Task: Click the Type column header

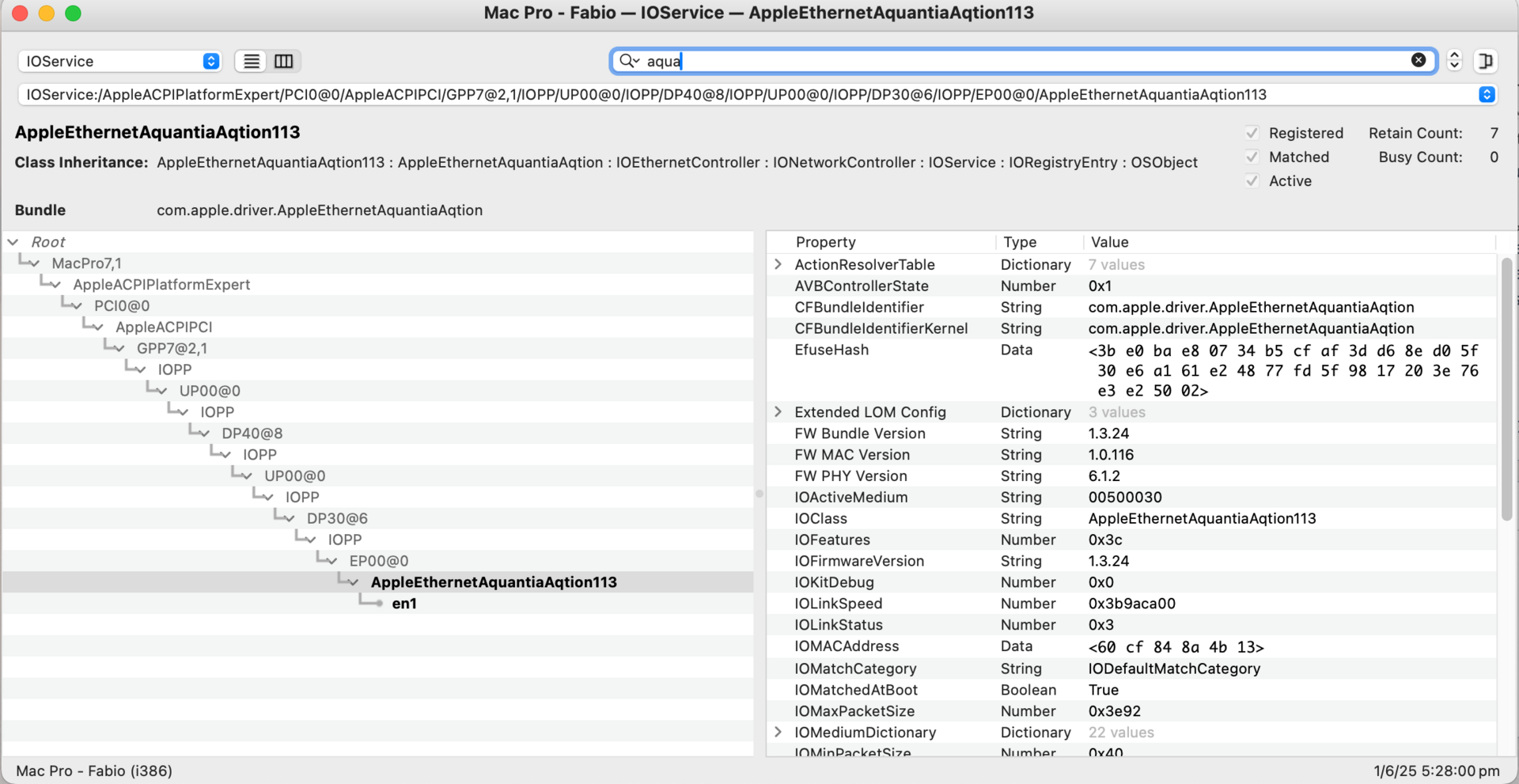Action: pyautogui.click(x=1020, y=242)
